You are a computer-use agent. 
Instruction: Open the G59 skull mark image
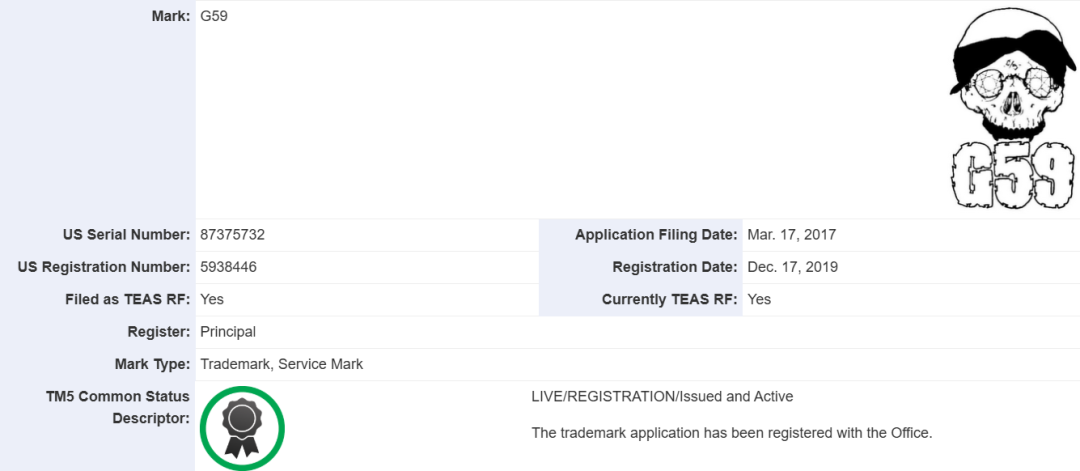[1011, 109]
